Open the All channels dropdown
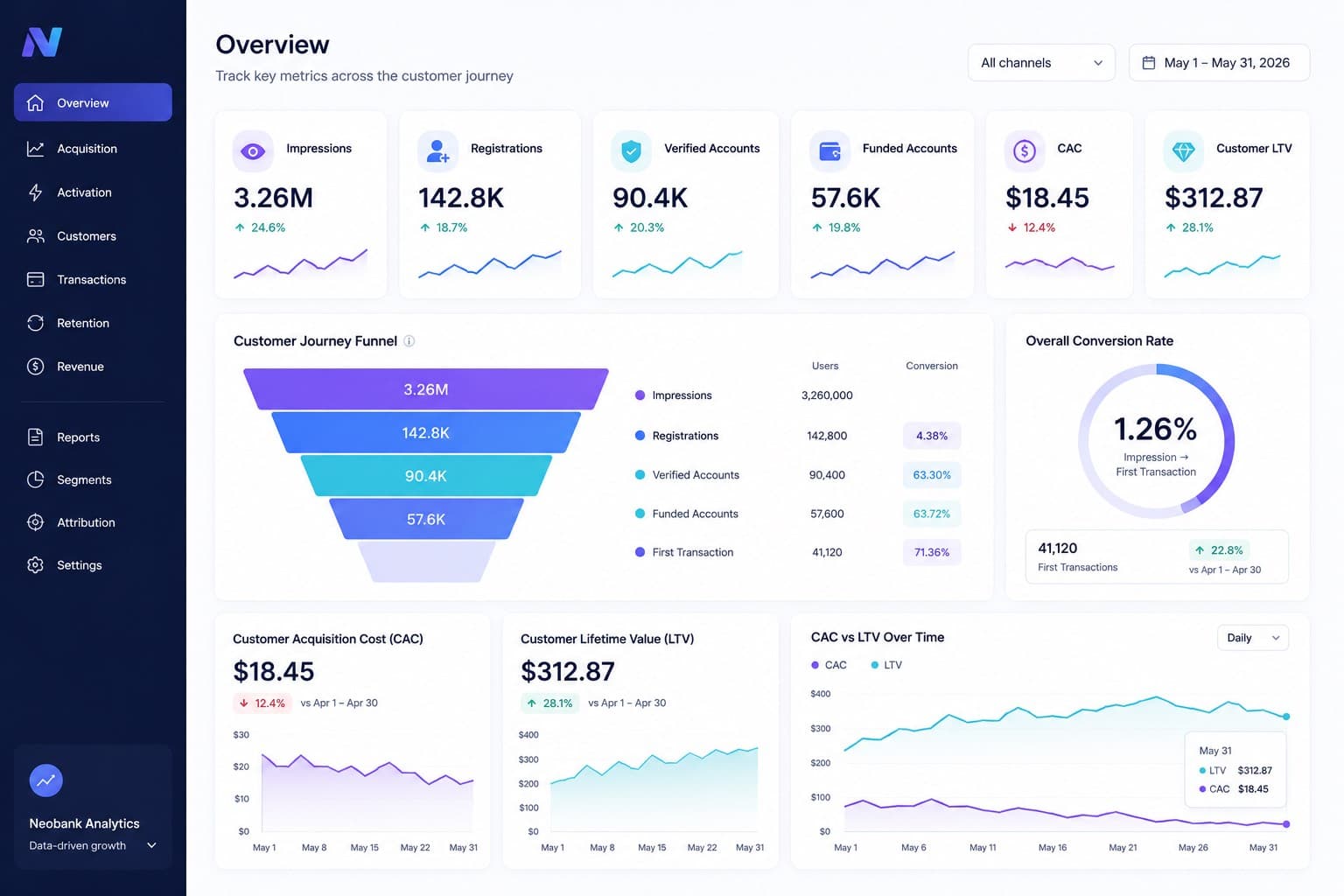The image size is (1344, 896). 1041,63
